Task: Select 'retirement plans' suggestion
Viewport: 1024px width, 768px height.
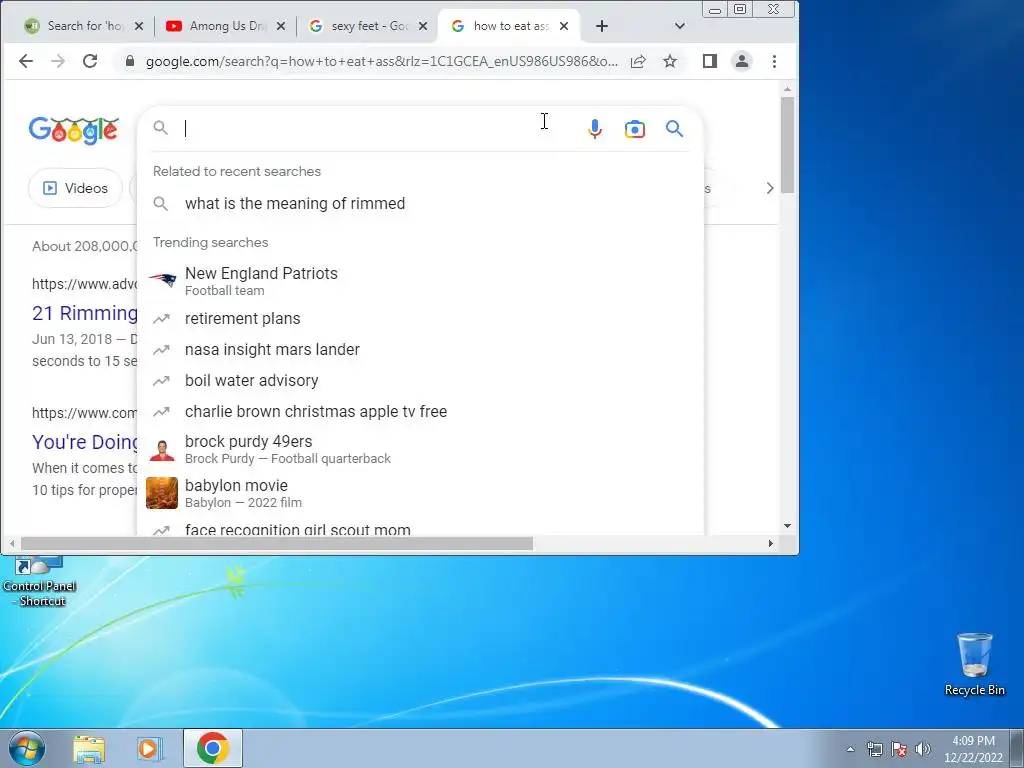Action: [421, 319]
